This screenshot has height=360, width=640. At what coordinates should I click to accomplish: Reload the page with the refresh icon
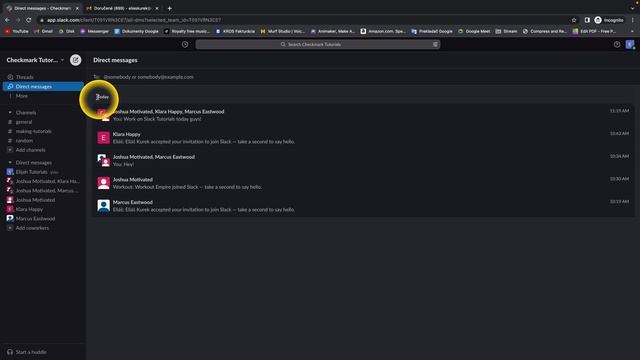29,20
